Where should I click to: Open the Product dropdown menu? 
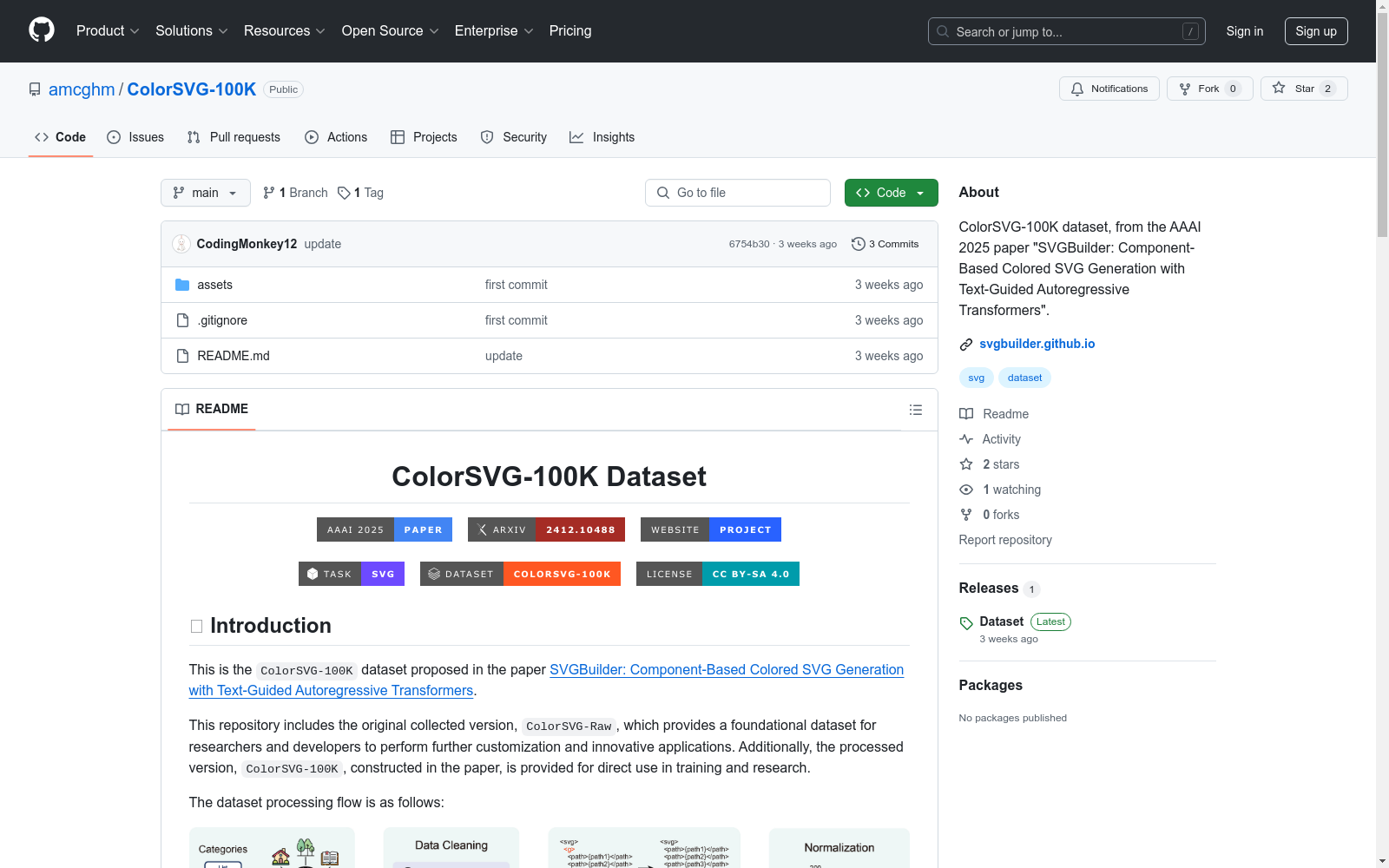[x=108, y=31]
